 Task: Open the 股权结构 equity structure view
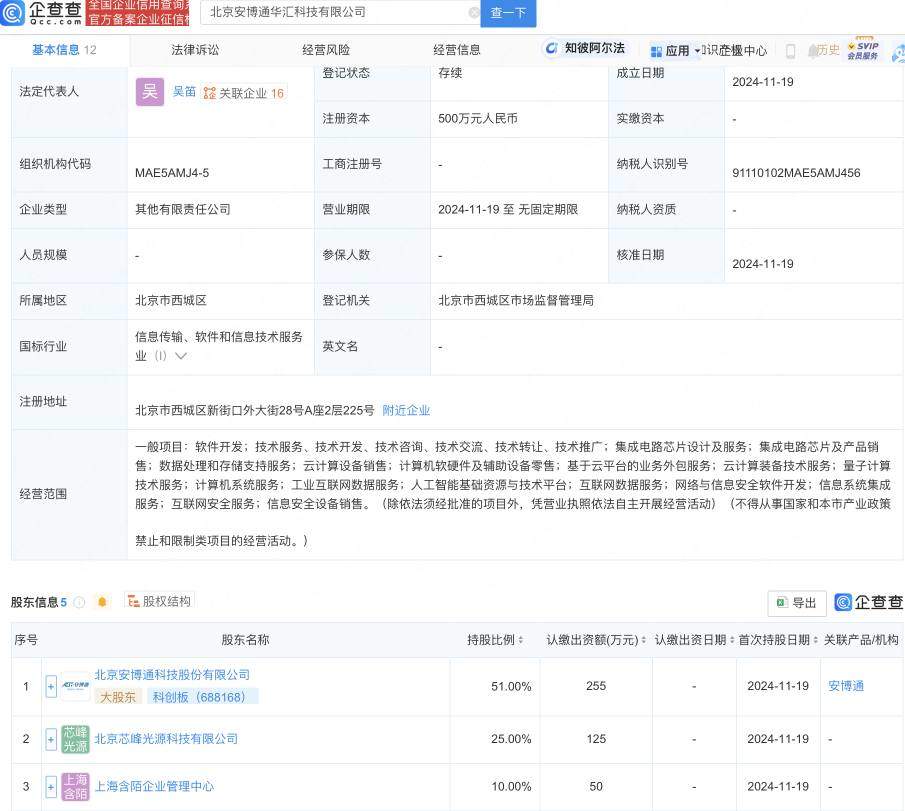click(159, 601)
